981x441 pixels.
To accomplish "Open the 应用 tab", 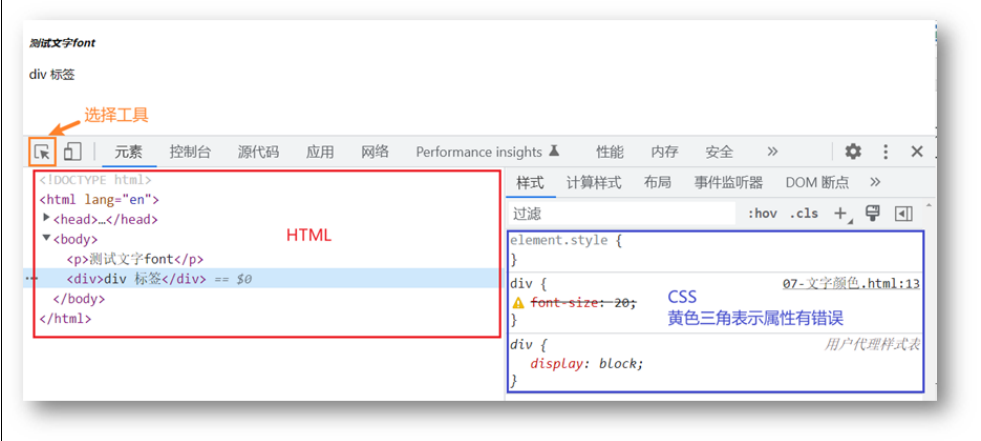I will [320, 152].
